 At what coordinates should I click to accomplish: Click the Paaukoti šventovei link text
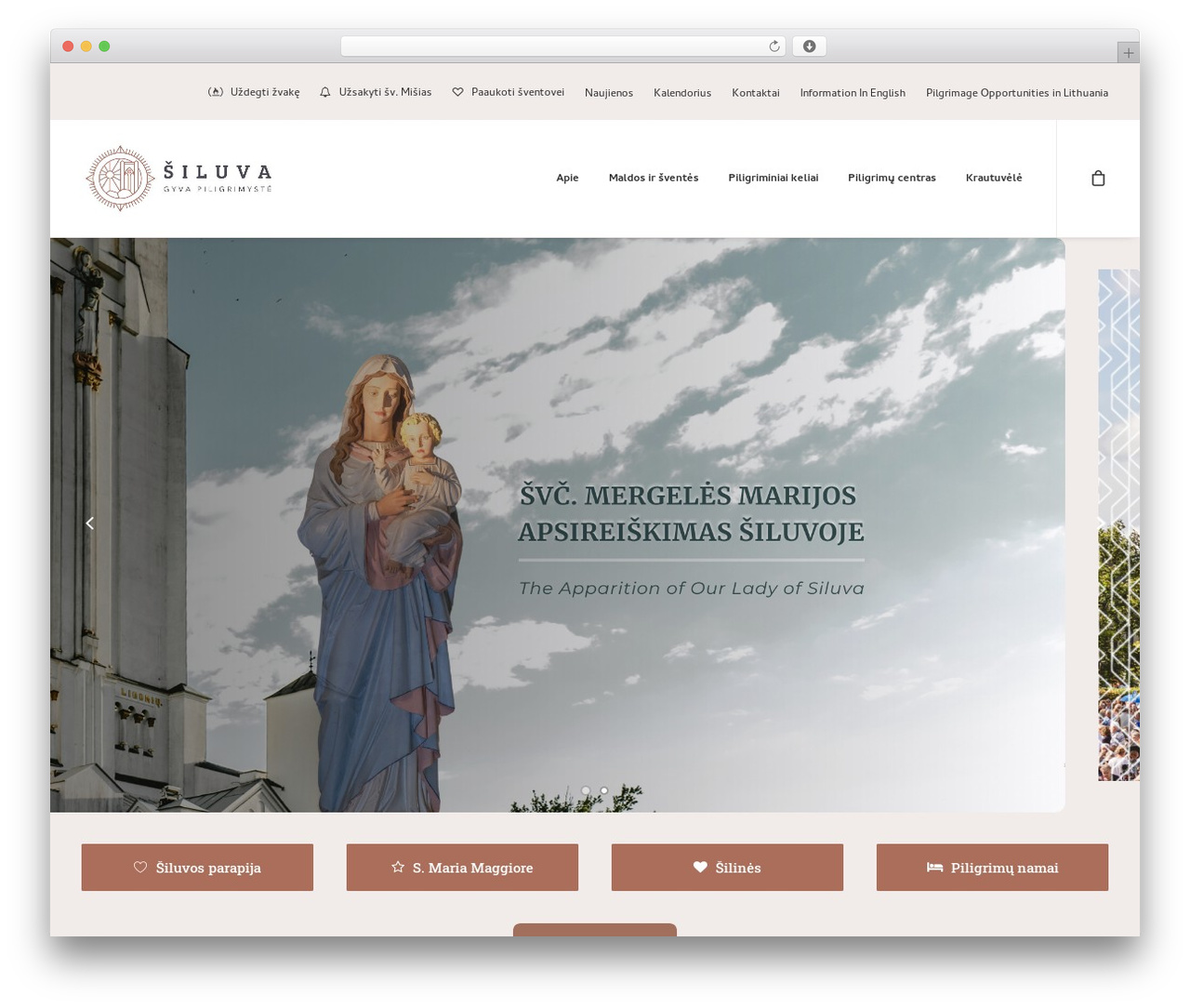click(x=518, y=92)
